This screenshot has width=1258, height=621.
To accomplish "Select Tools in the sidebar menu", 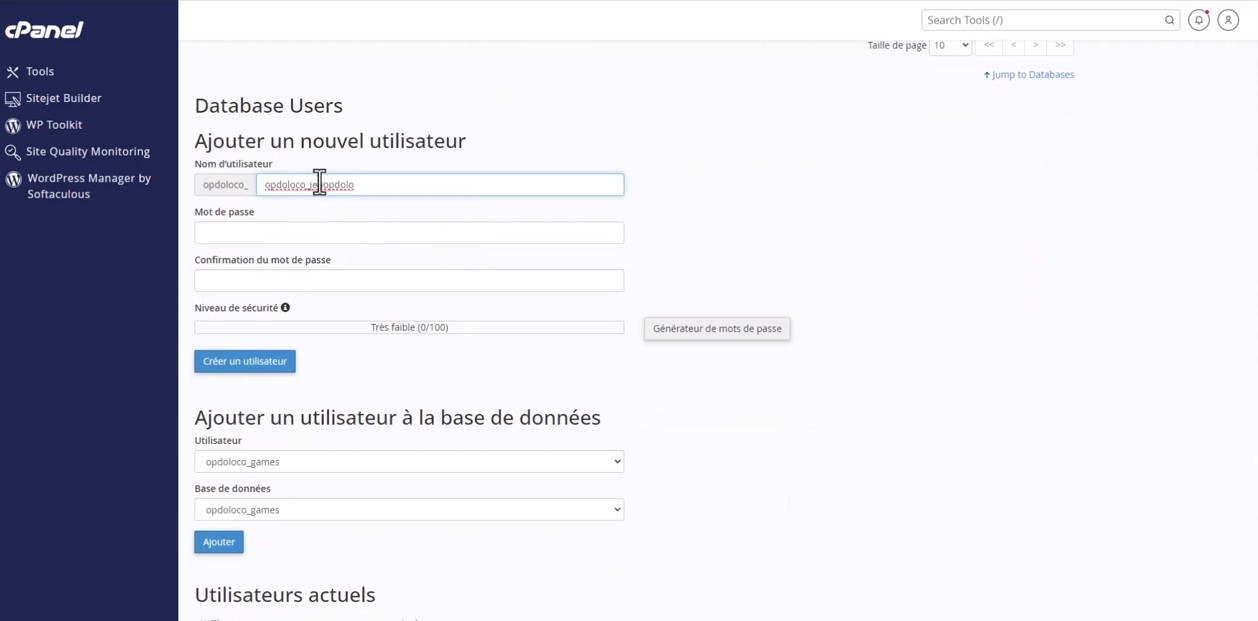I will (x=41, y=71).
